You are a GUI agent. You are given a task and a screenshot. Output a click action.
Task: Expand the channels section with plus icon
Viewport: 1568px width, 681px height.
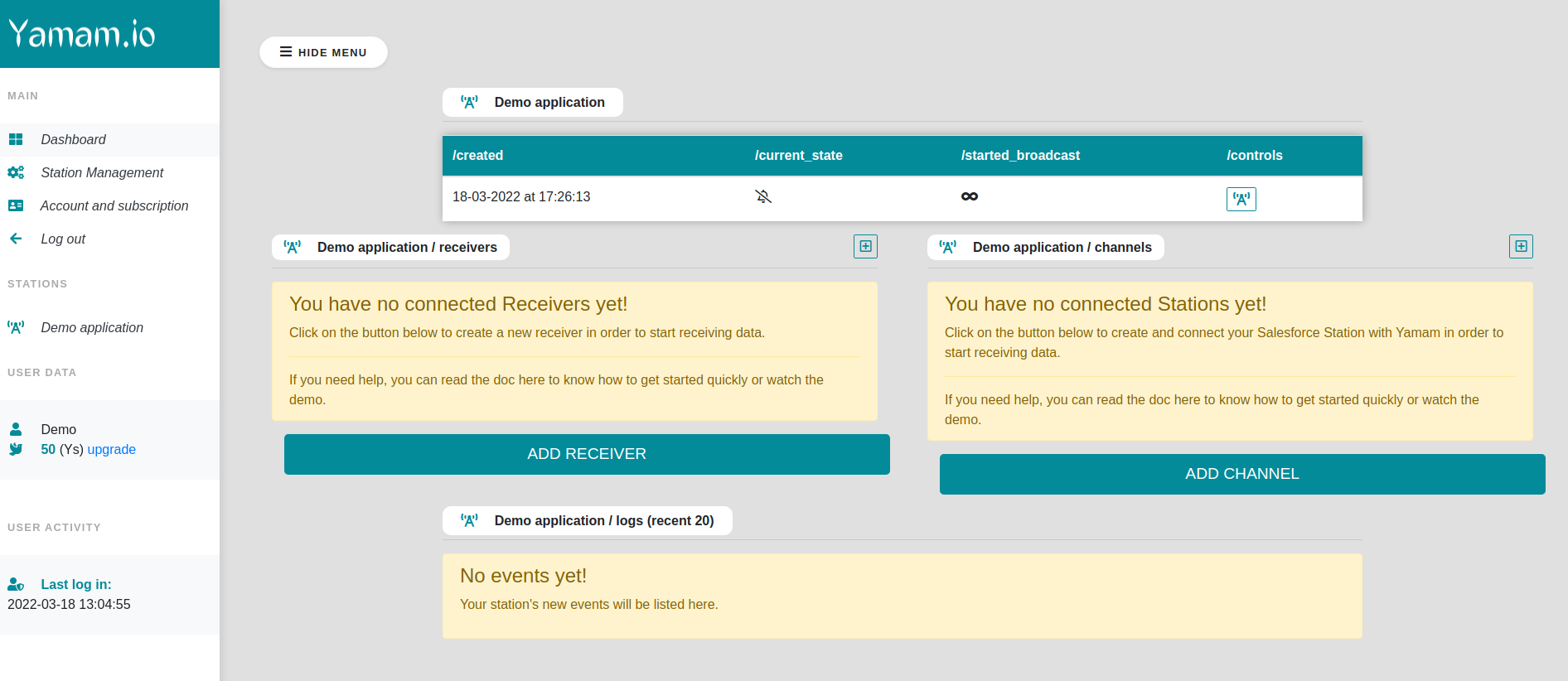[1521, 246]
